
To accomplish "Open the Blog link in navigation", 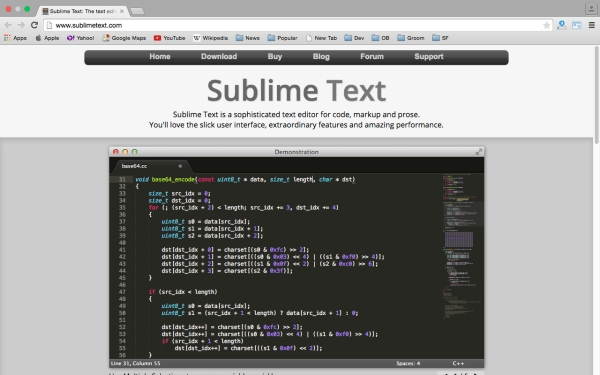I will click(321, 57).
